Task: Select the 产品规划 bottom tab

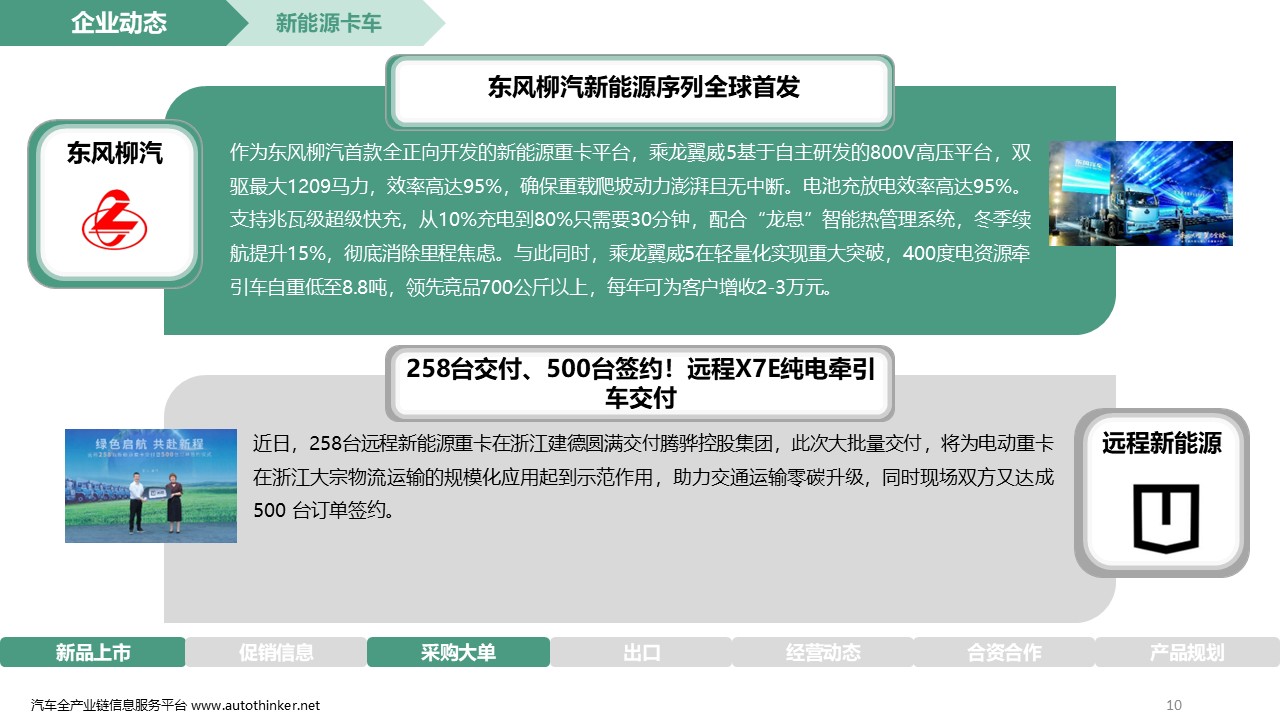Action: 1187,652
